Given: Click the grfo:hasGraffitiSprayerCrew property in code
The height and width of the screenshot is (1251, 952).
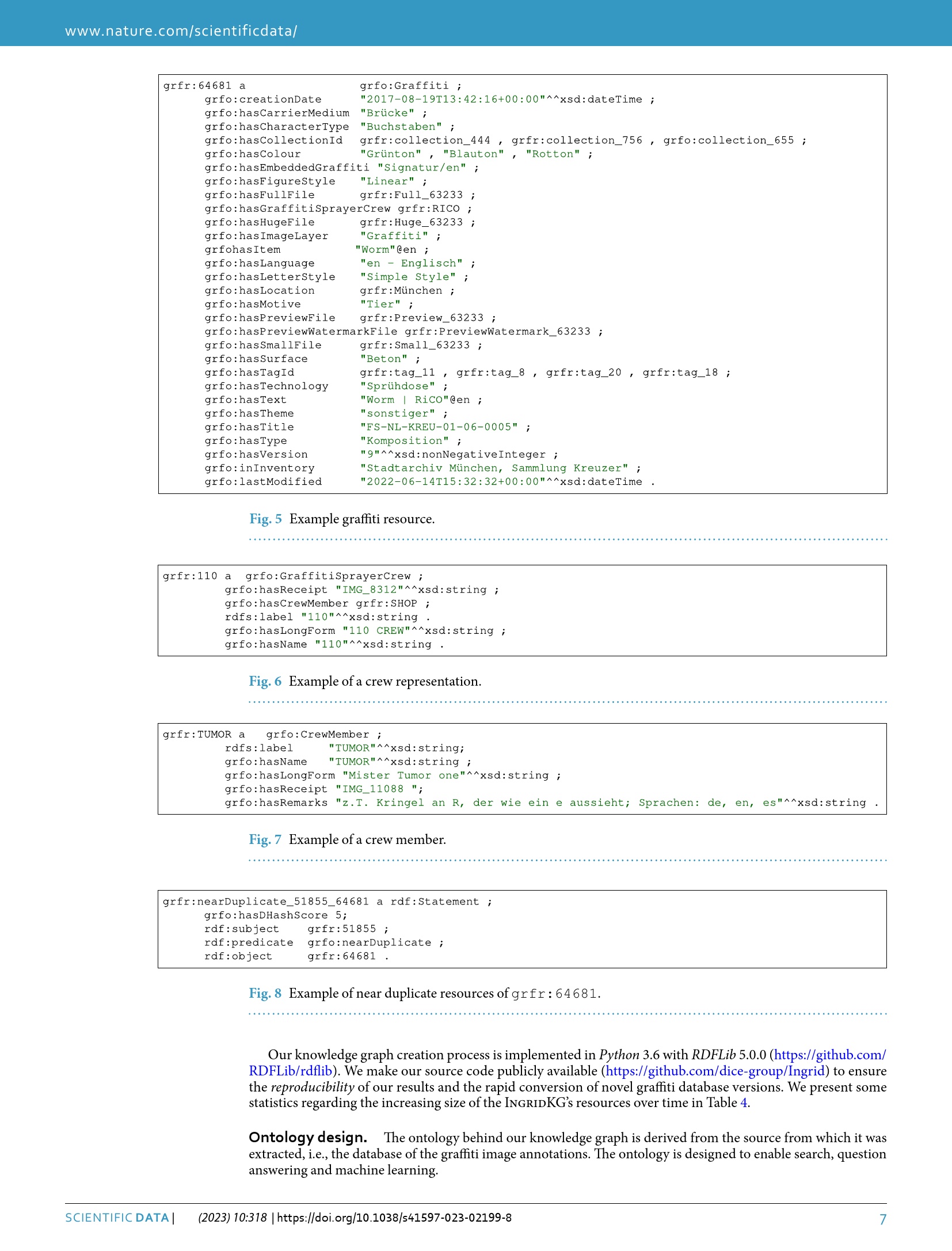Looking at the screenshot, I should coord(297,208).
